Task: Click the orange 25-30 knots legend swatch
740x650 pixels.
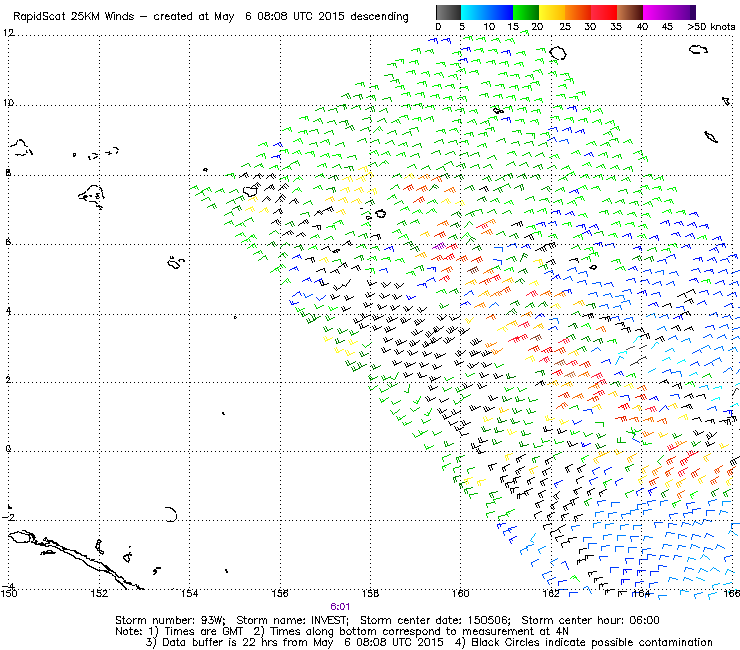Action: (x=578, y=12)
